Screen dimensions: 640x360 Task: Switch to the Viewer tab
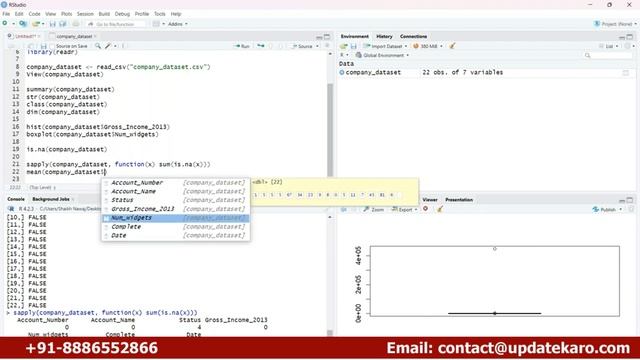tap(430, 200)
